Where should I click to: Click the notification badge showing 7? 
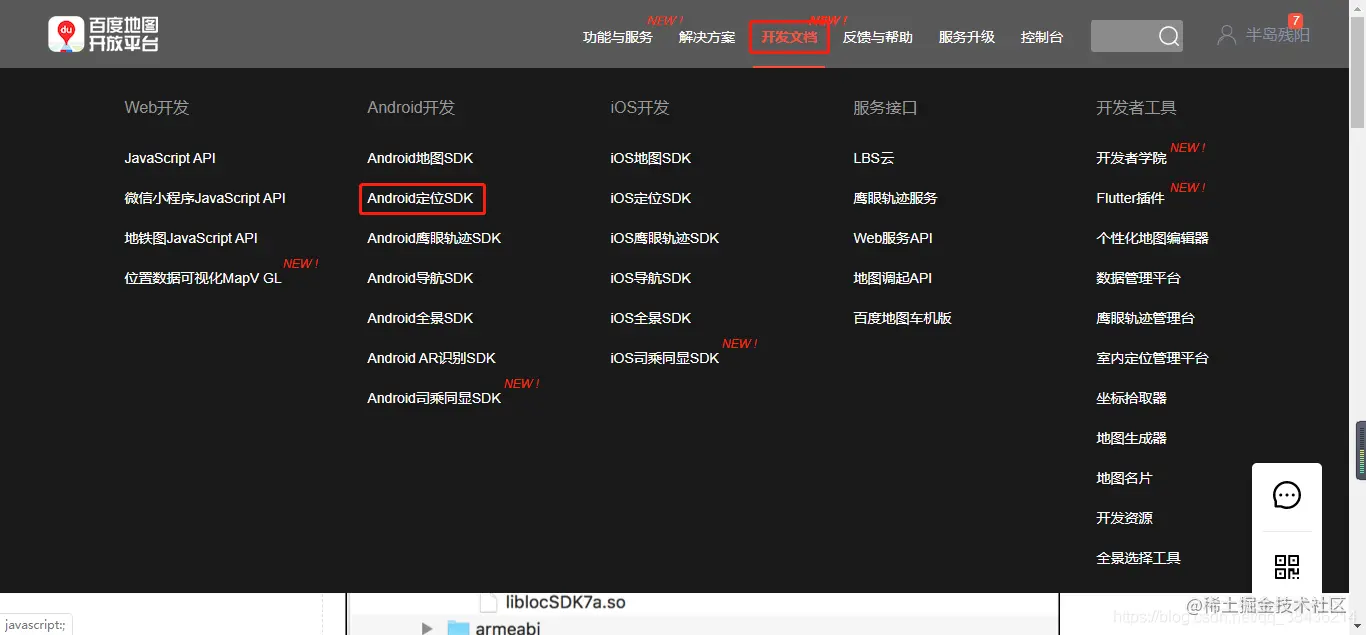tap(1296, 20)
